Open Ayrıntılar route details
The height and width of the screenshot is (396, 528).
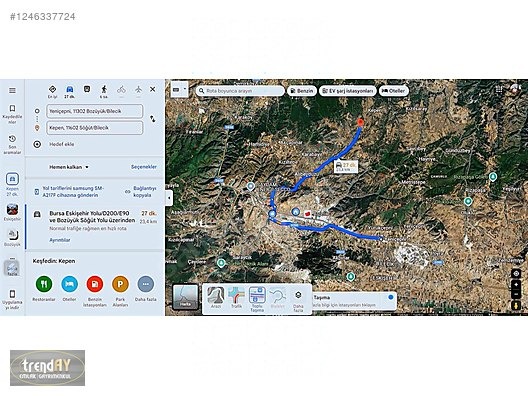[60, 240]
